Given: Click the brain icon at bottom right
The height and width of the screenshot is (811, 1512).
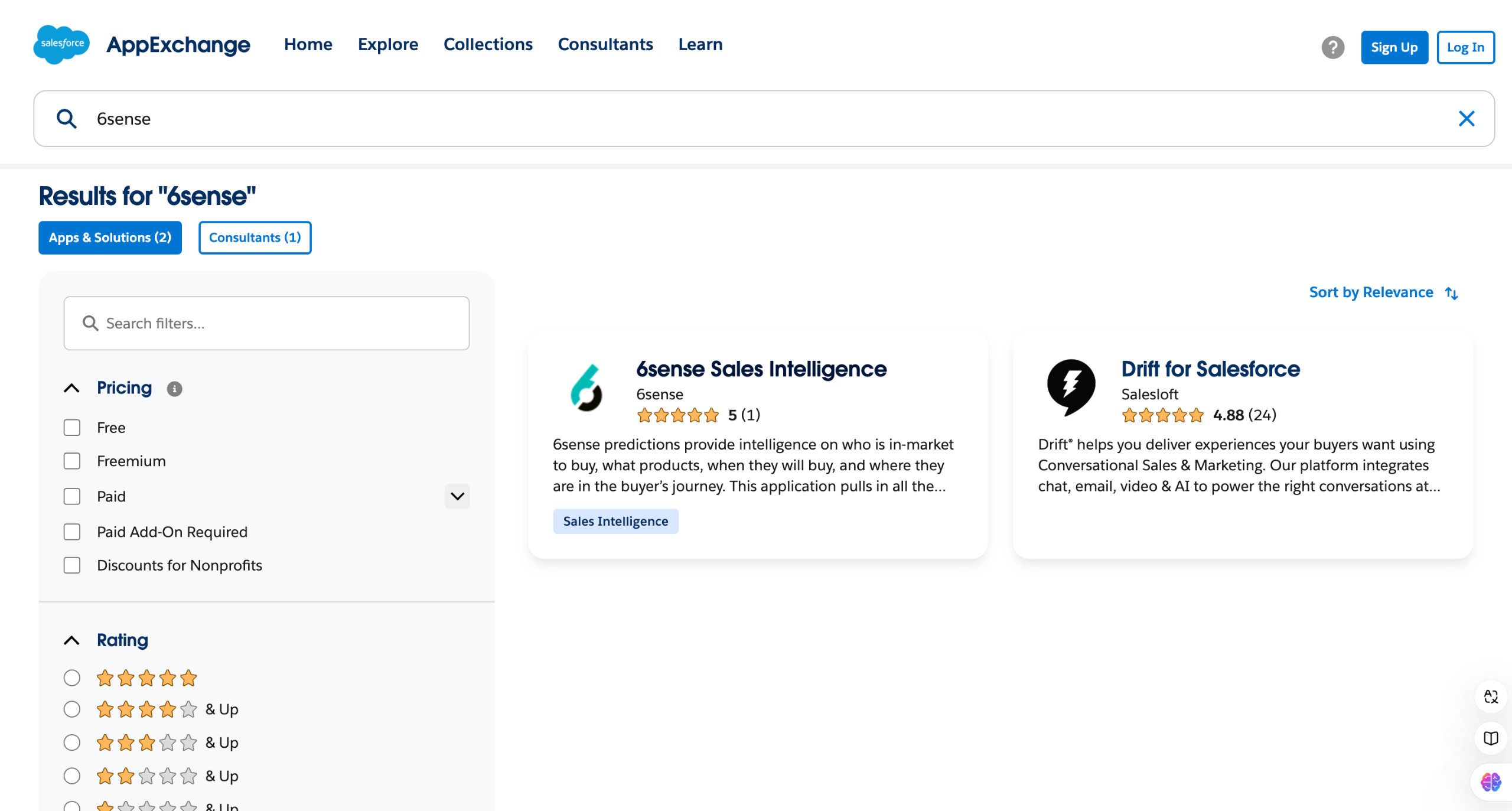Looking at the screenshot, I should tap(1490, 782).
